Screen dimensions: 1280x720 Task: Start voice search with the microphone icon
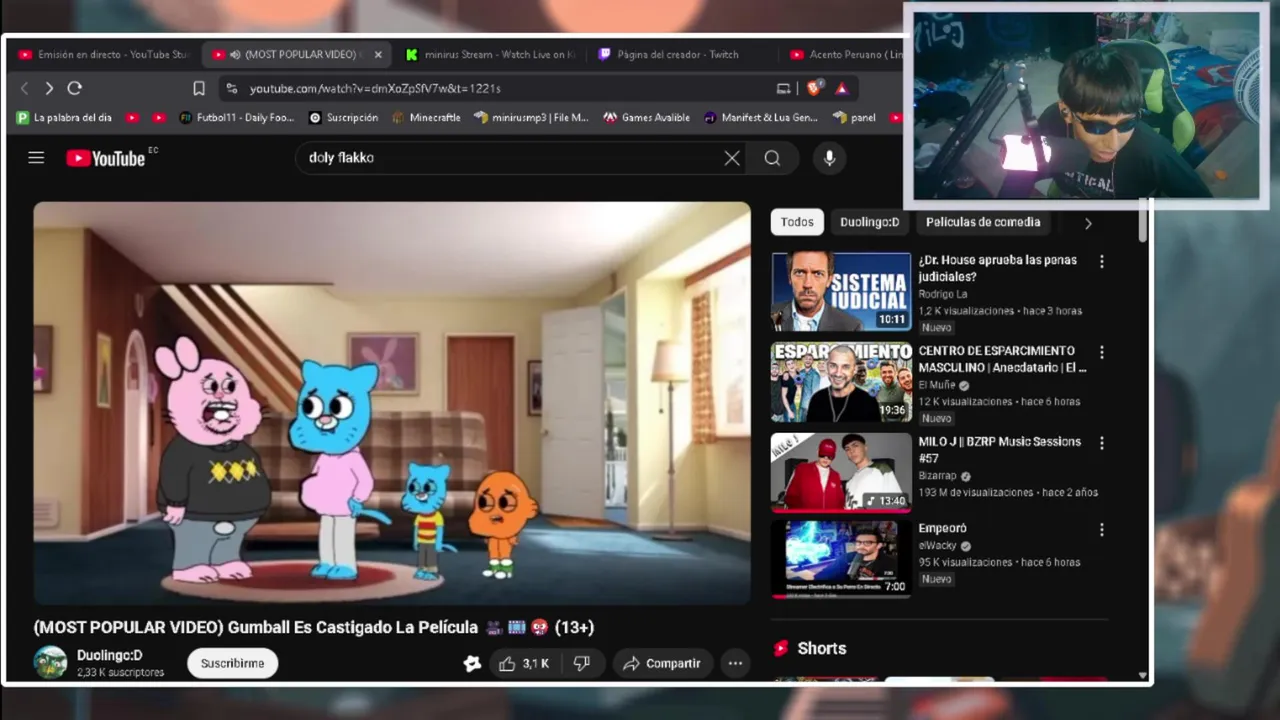tap(829, 158)
